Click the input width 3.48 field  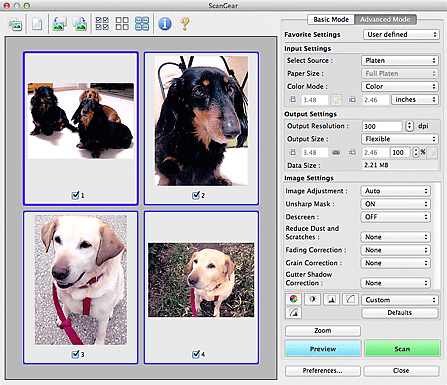[315, 100]
